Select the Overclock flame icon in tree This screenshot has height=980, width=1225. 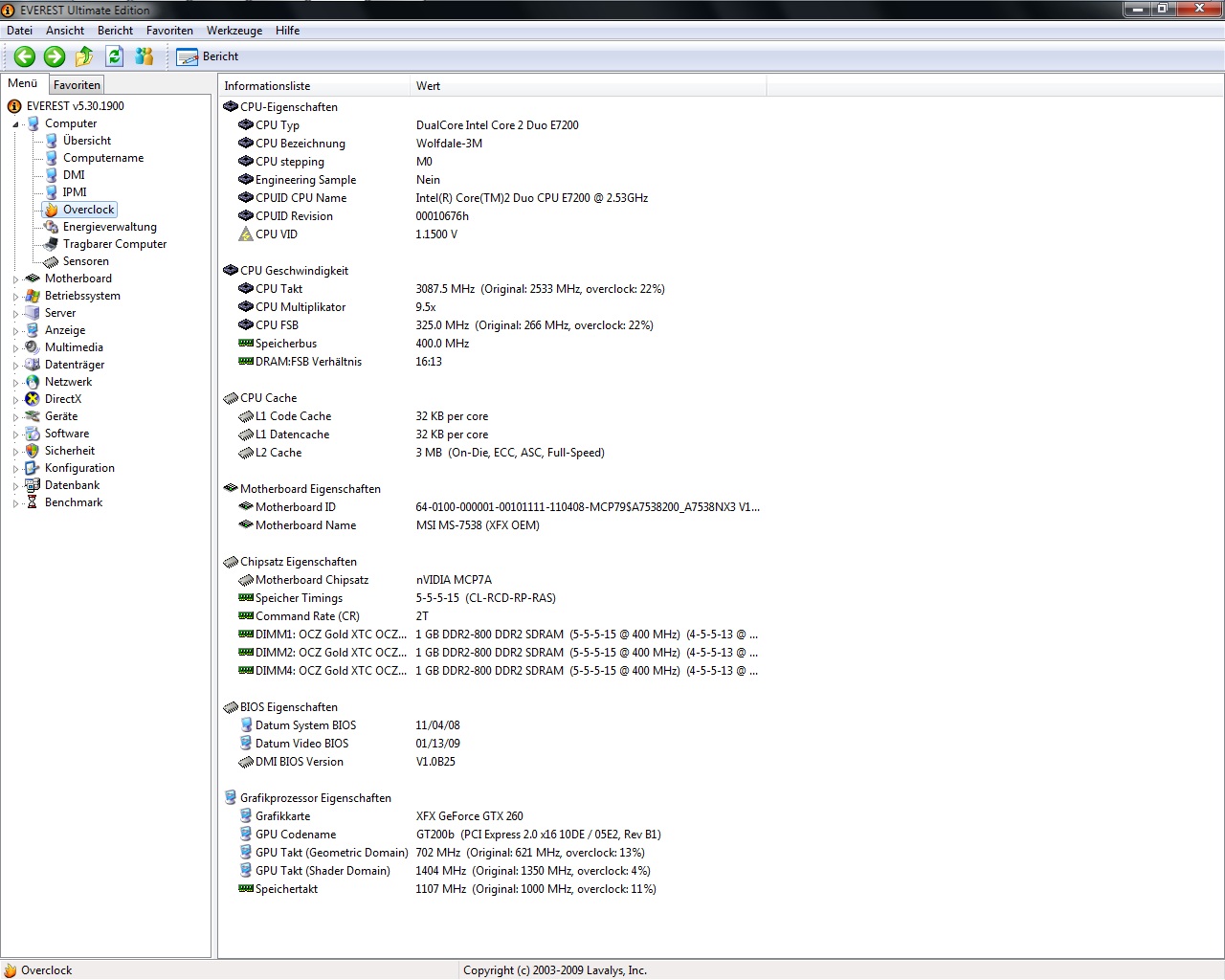click(52, 210)
